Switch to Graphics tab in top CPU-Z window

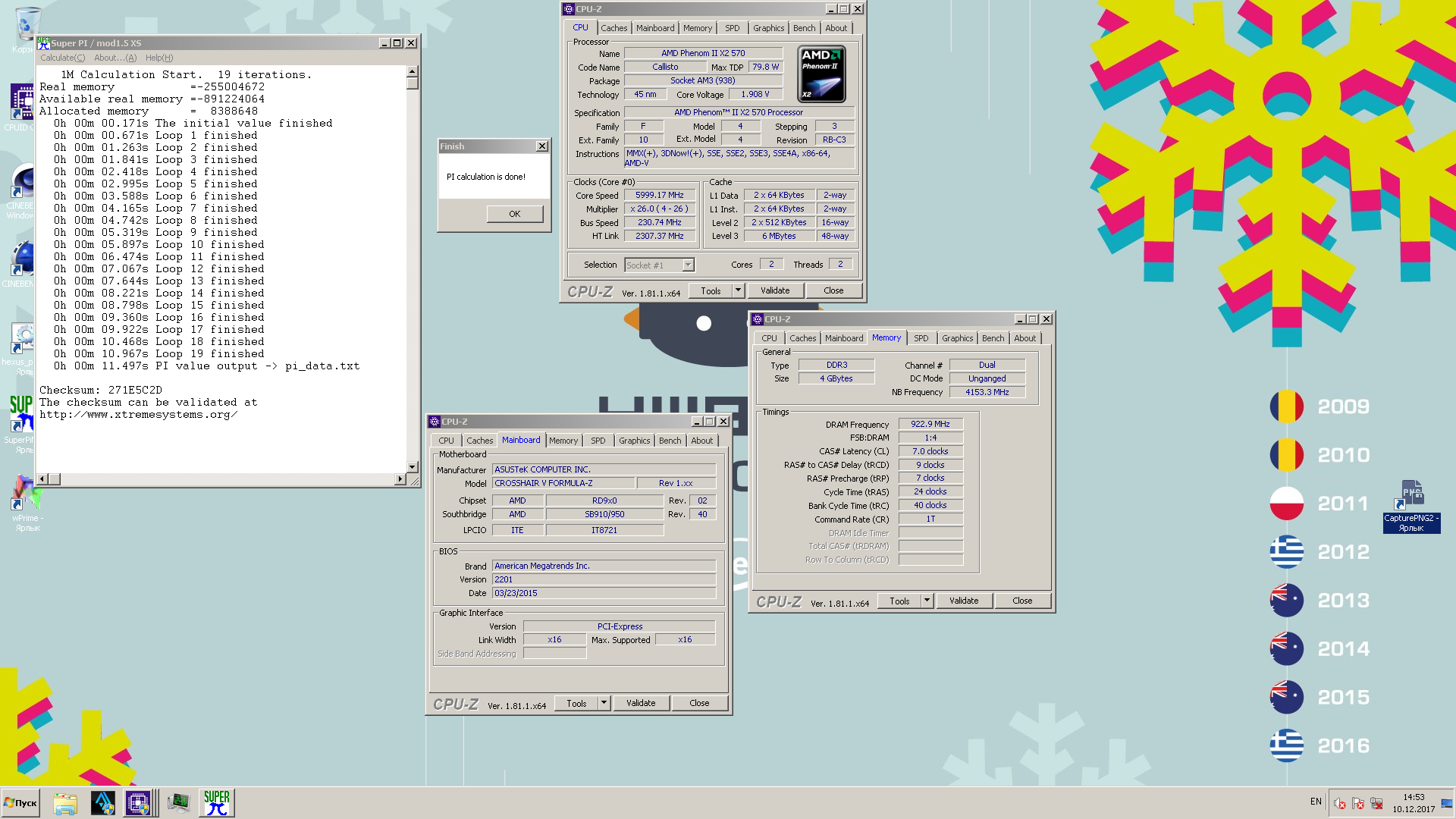tap(768, 28)
